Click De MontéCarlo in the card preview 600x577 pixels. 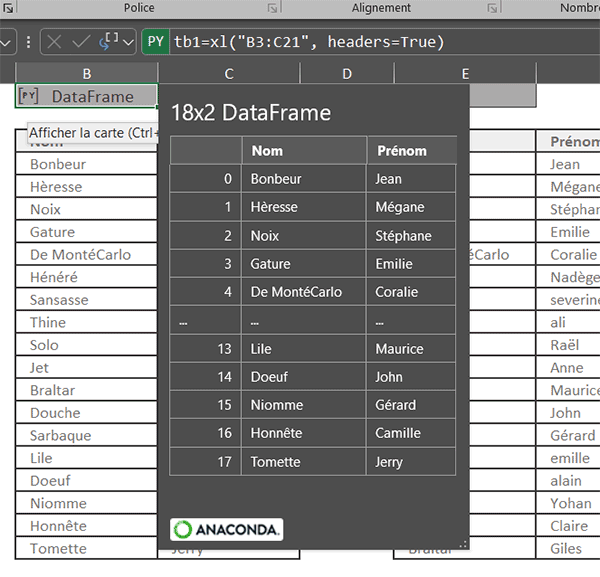(296, 292)
